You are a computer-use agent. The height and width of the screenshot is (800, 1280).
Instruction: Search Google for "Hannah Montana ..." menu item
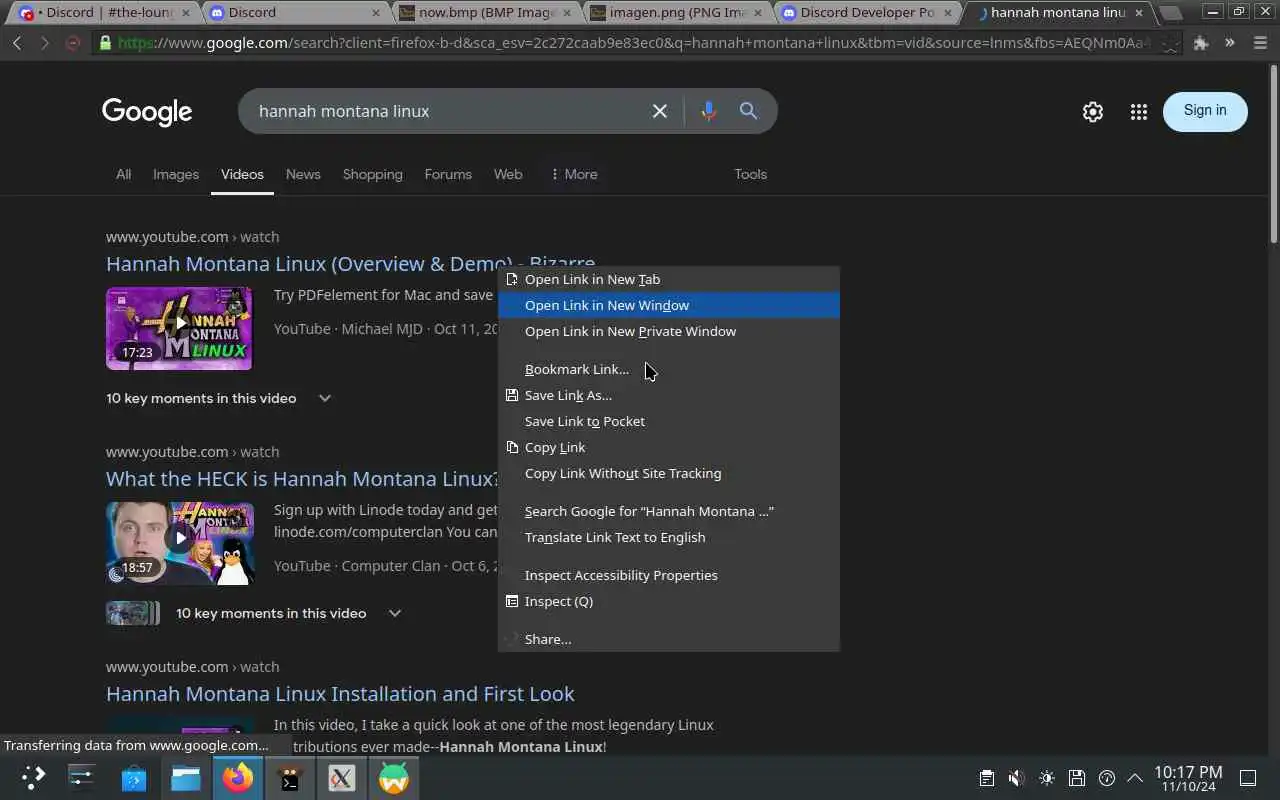tap(668, 511)
